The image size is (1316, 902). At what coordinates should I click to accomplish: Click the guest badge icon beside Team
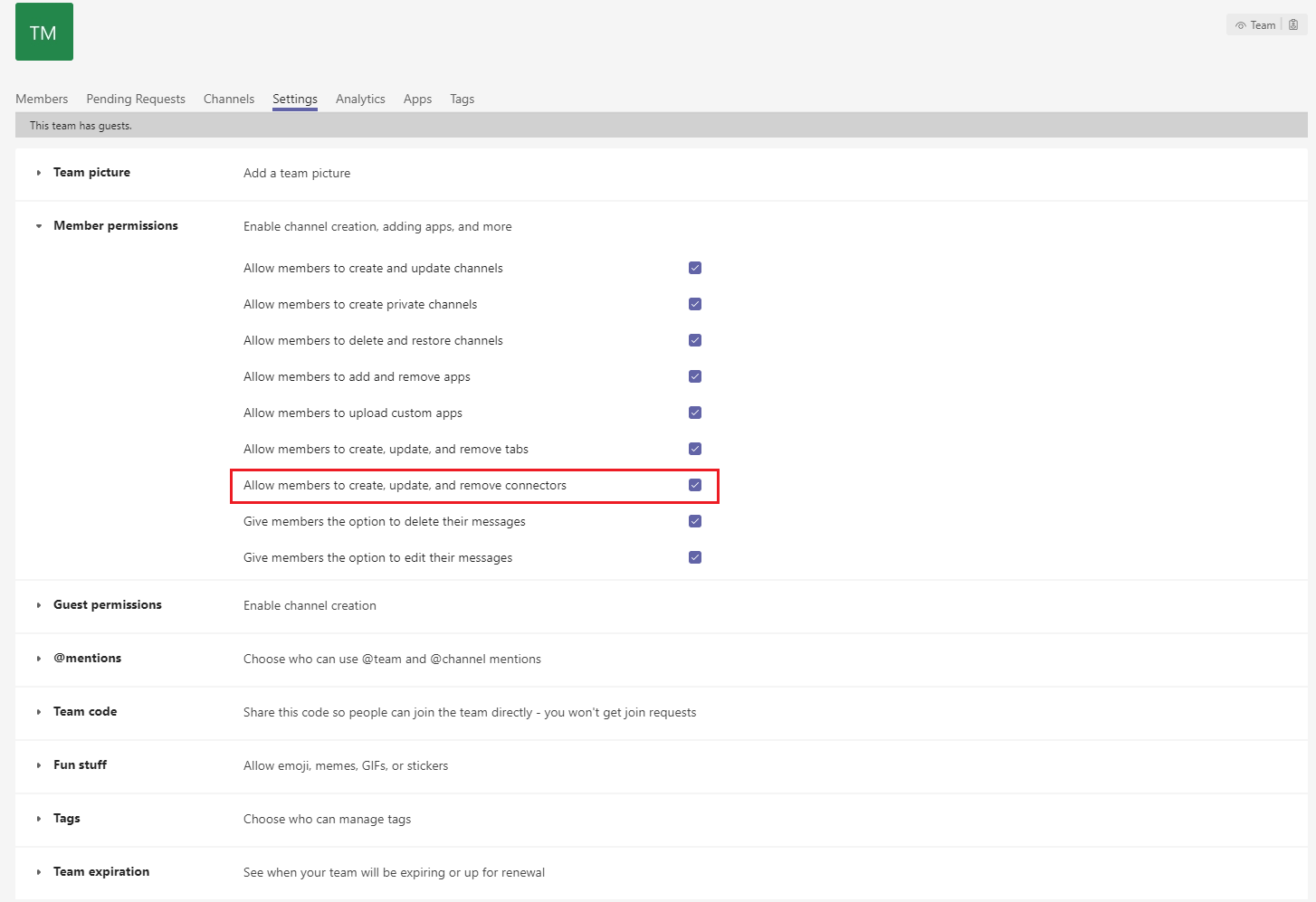click(x=1293, y=25)
